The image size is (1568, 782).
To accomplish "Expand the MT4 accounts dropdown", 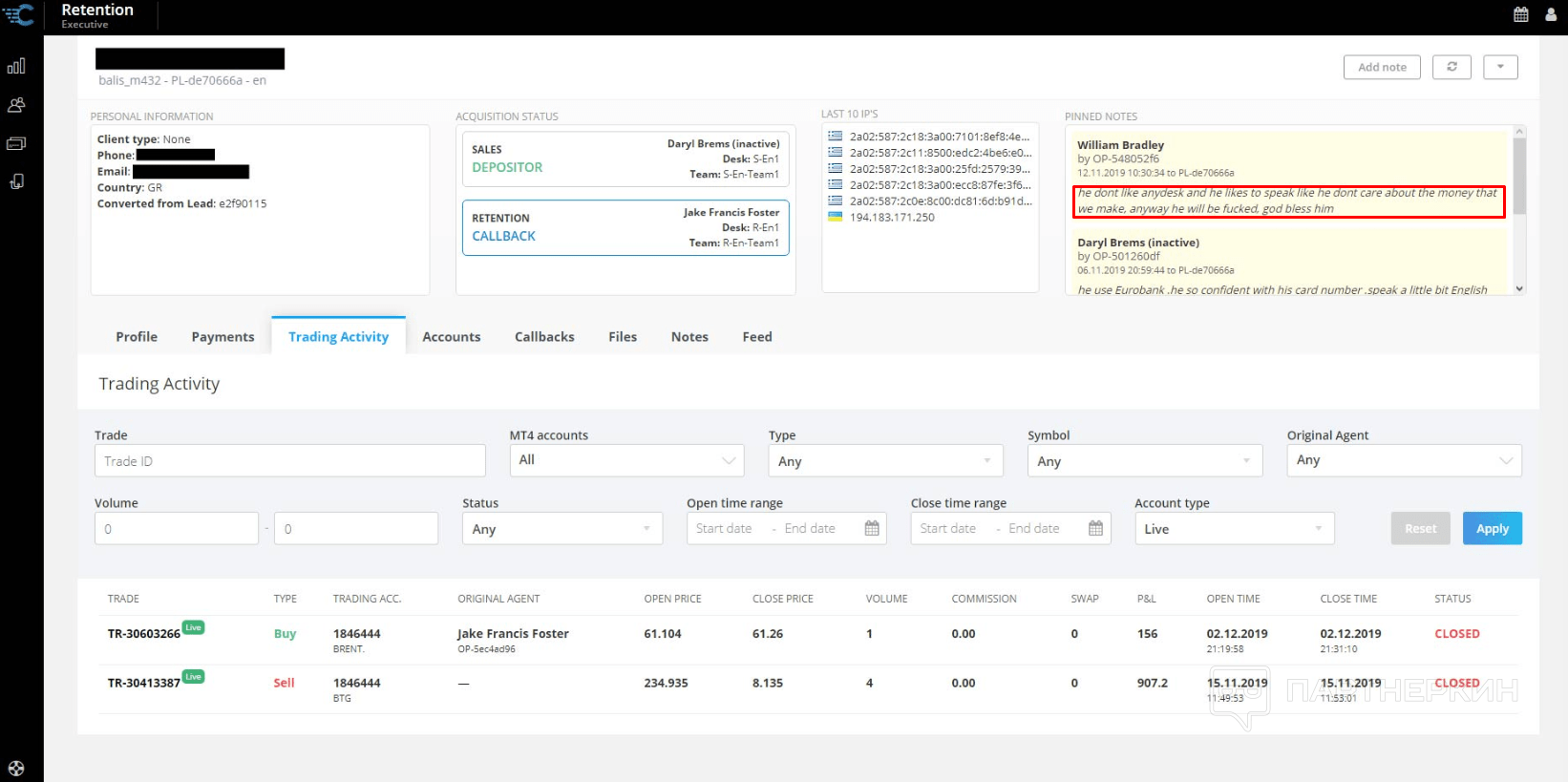I will tap(626, 460).
